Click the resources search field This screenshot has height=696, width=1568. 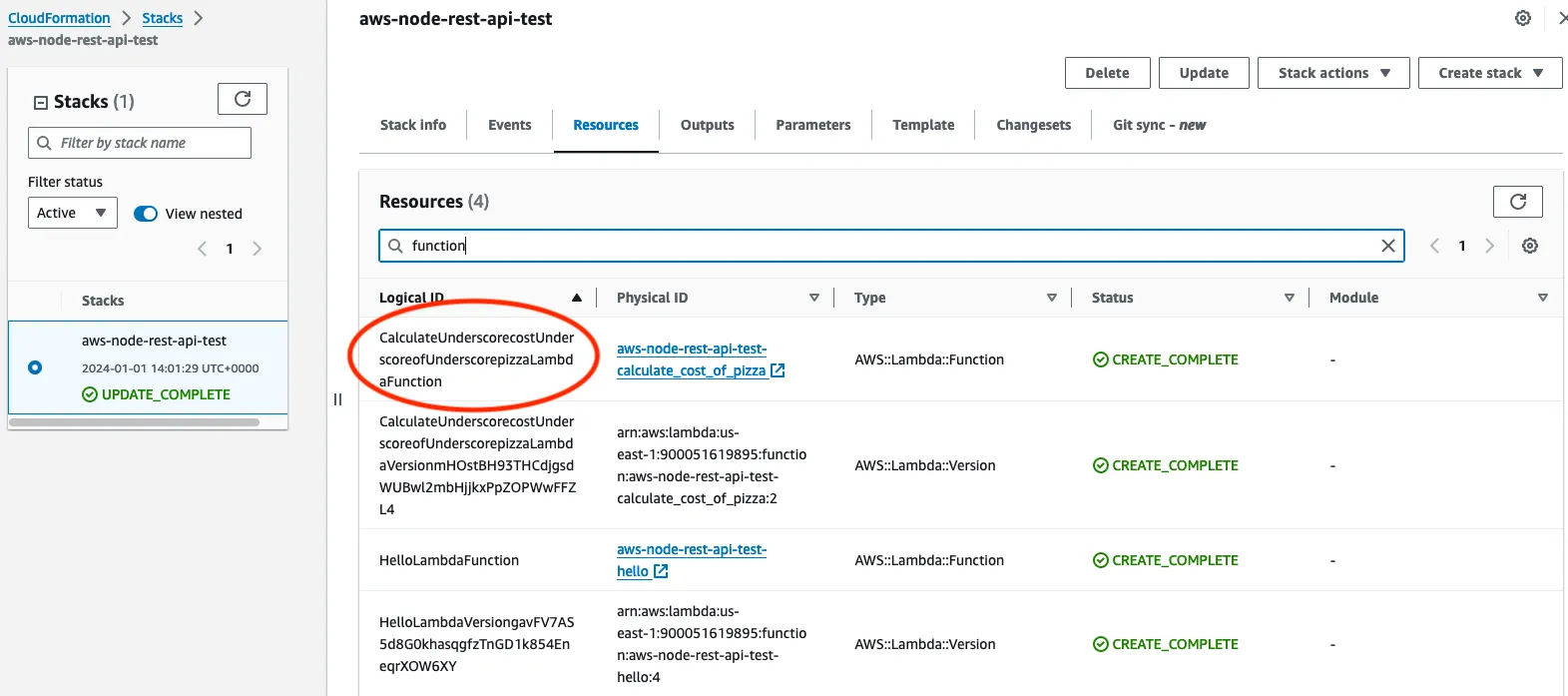coord(891,246)
